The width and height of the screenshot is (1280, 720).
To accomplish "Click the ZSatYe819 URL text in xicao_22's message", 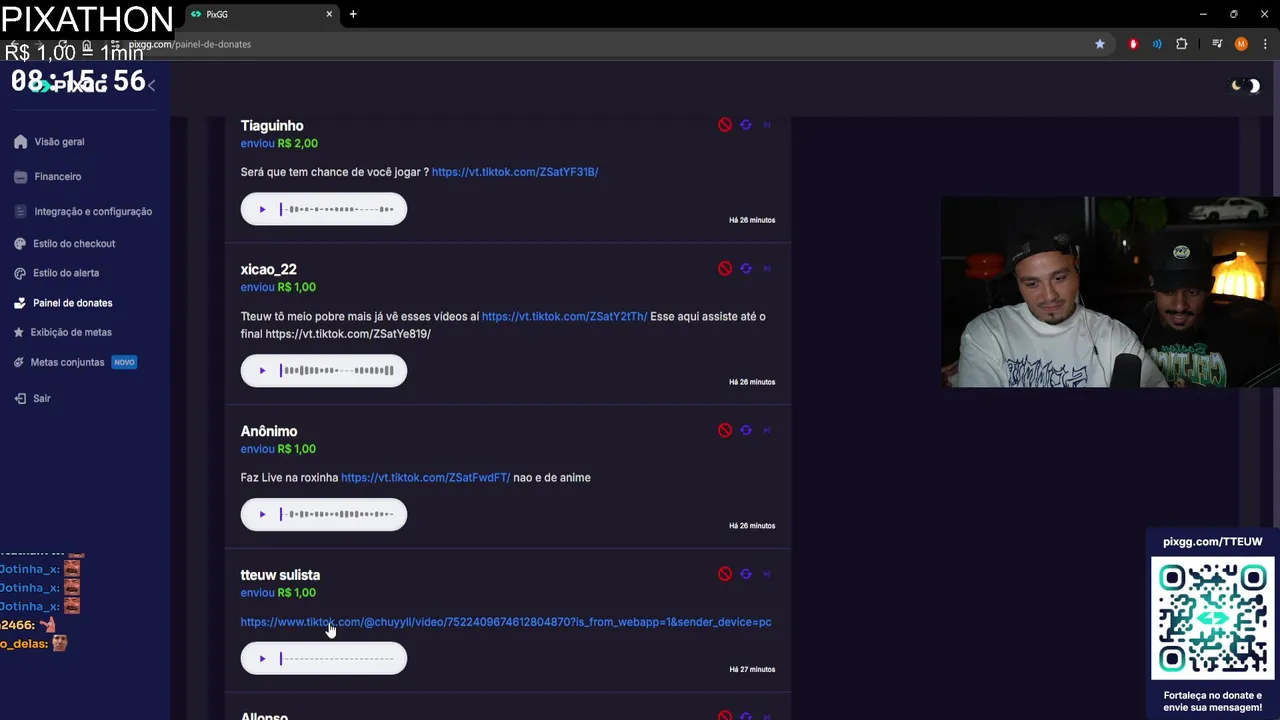I will pos(348,334).
